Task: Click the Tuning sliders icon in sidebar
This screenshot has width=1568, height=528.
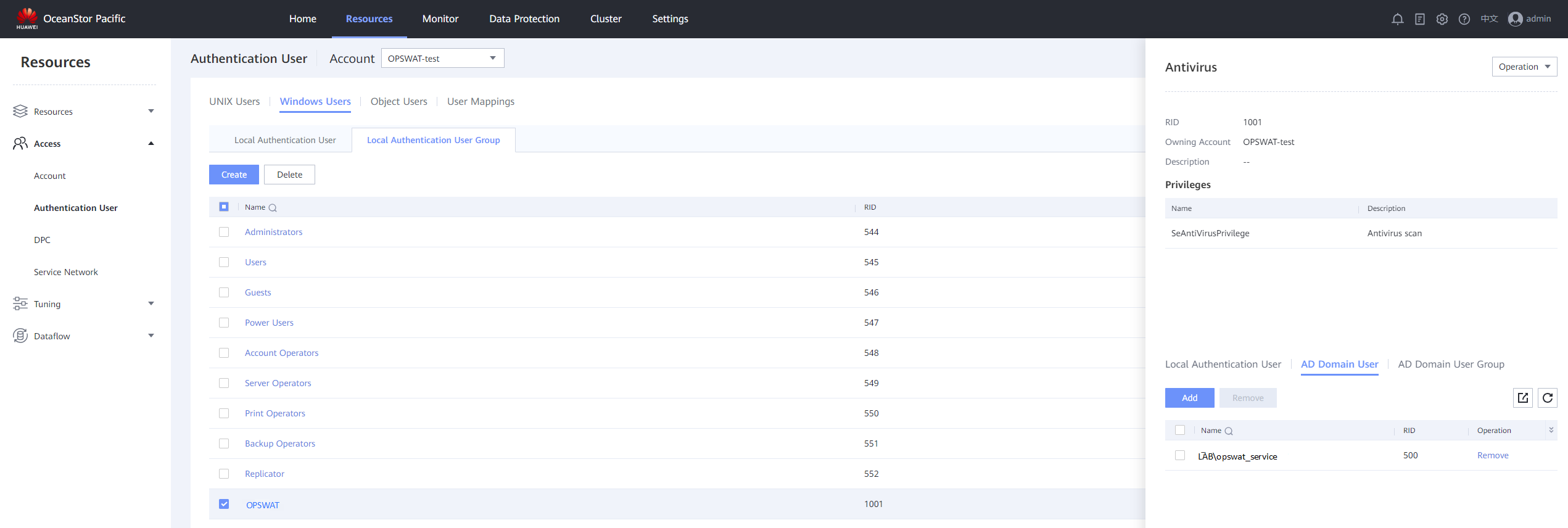Action: [x=20, y=303]
